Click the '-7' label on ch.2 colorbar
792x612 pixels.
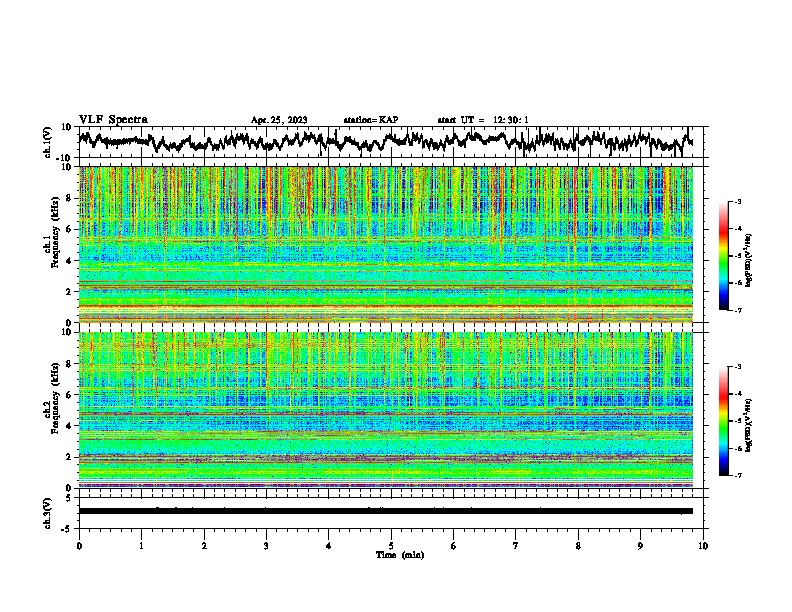point(738,475)
